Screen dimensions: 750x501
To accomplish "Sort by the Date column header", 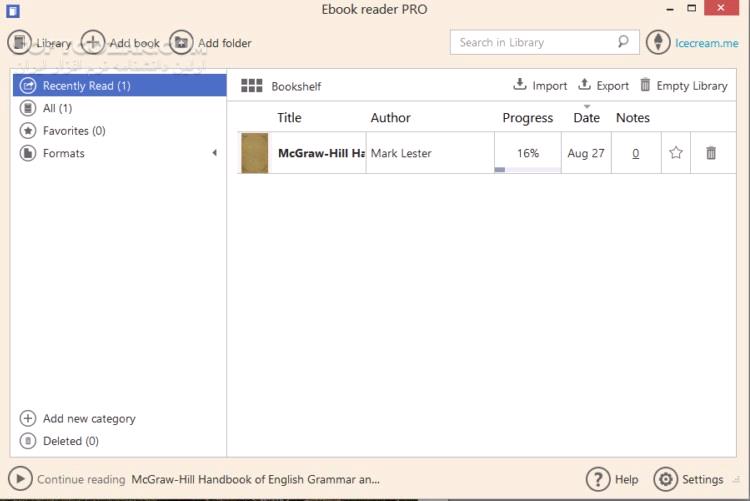I will coord(586,118).
